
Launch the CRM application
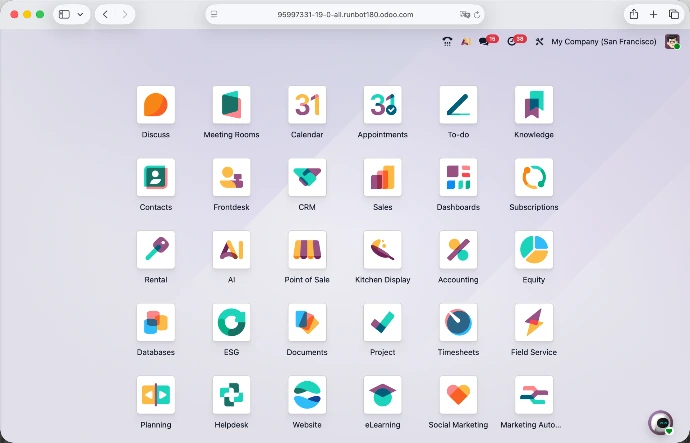[307, 178]
